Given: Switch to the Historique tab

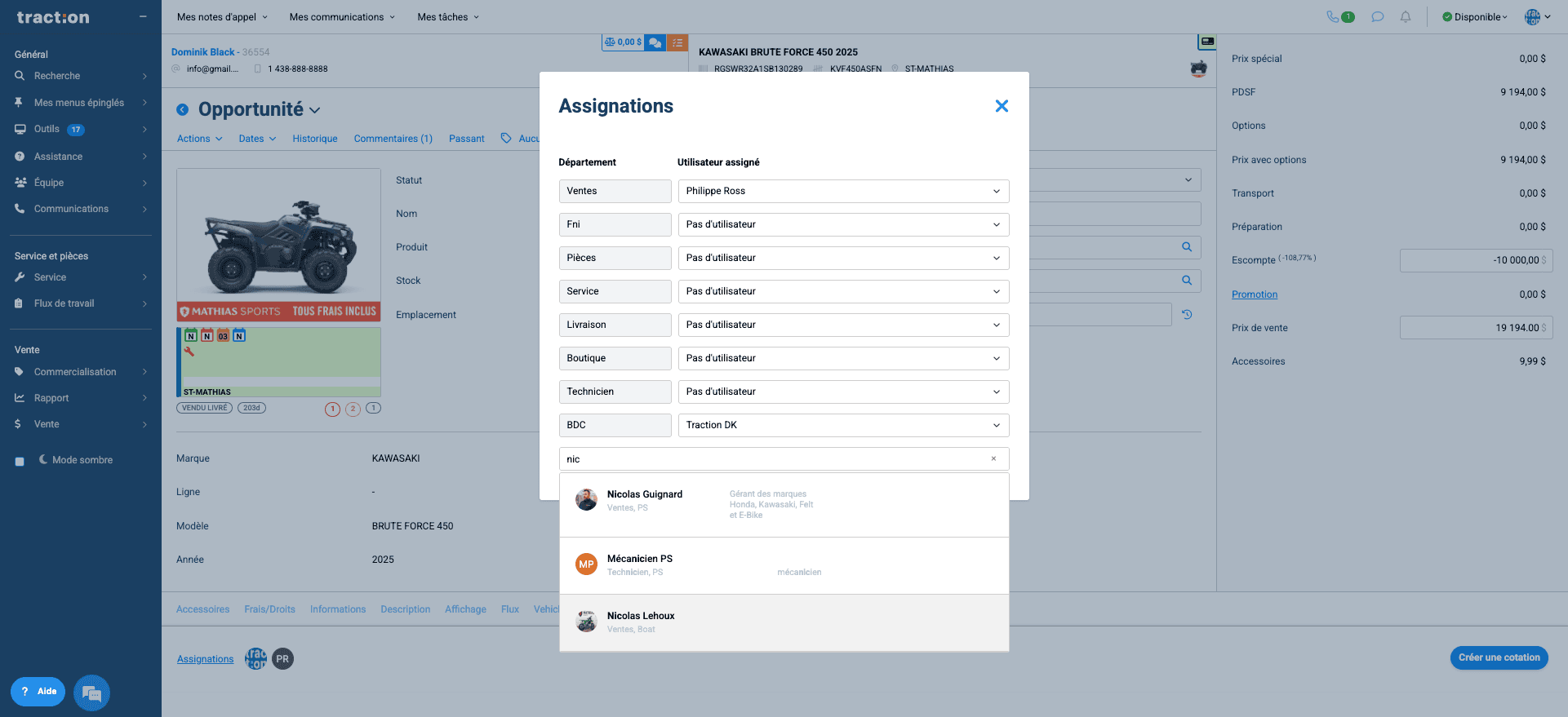Looking at the screenshot, I should click(315, 139).
